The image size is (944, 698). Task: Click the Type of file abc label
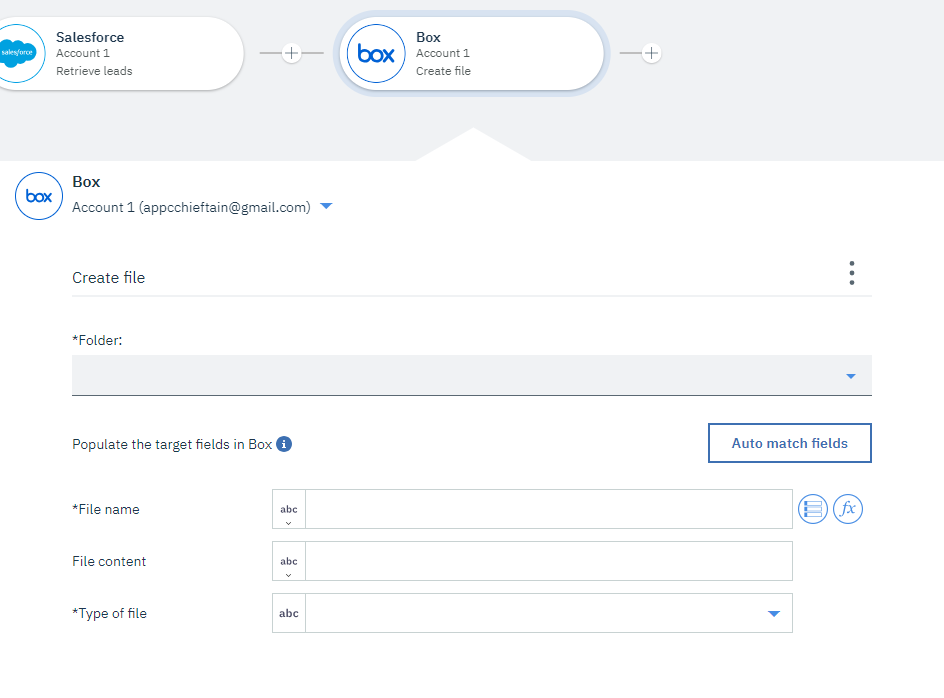pos(289,613)
